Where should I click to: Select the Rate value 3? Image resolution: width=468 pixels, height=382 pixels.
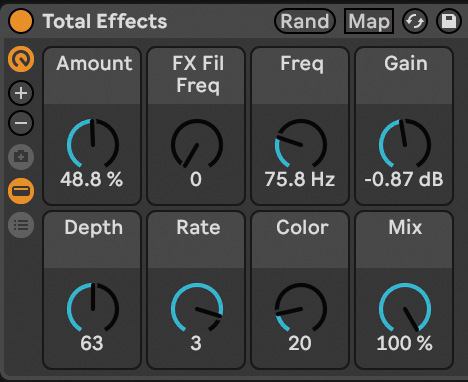[x=196, y=343]
